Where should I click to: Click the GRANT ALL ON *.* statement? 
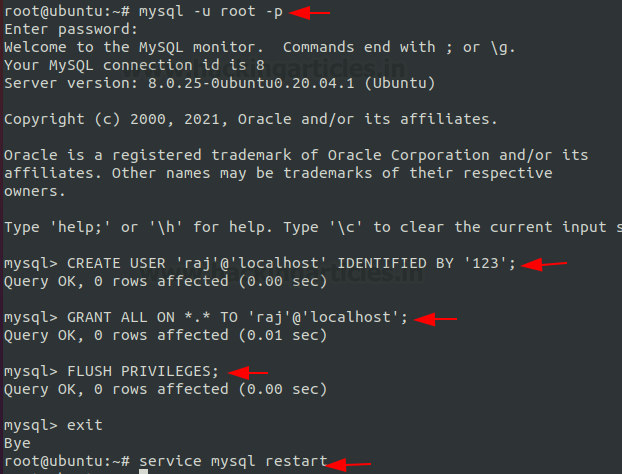[x=237, y=318]
